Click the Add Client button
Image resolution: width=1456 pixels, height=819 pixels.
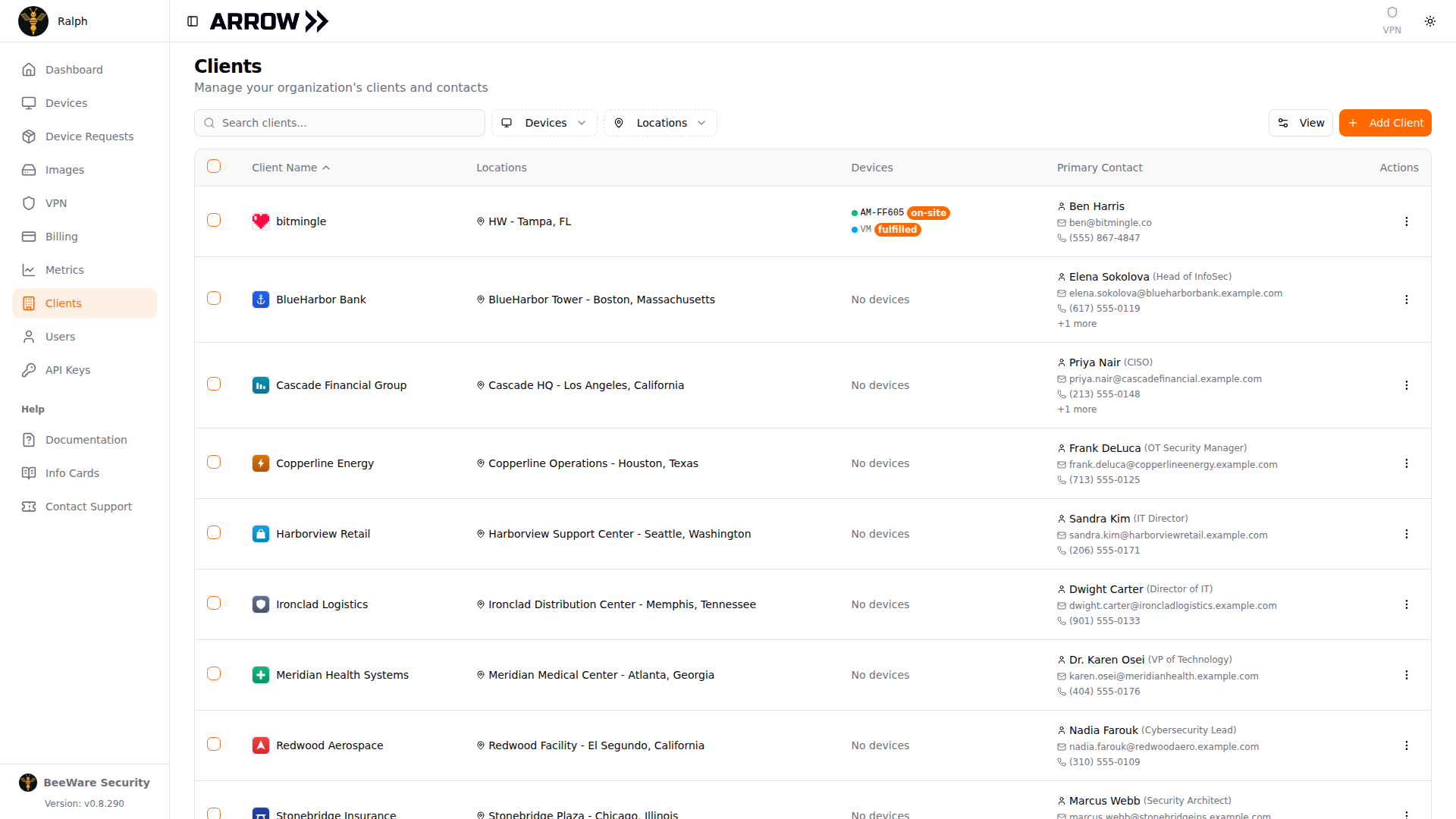tap(1385, 123)
